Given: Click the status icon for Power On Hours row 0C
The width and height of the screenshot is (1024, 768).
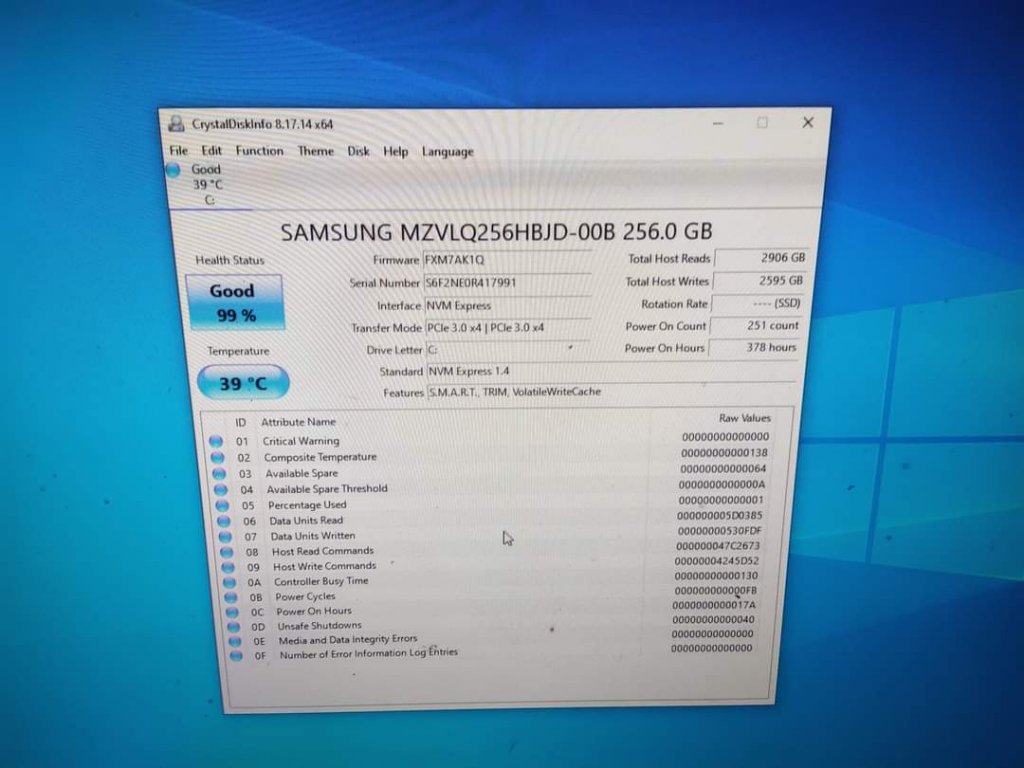Looking at the screenshot, I should 232,613.
